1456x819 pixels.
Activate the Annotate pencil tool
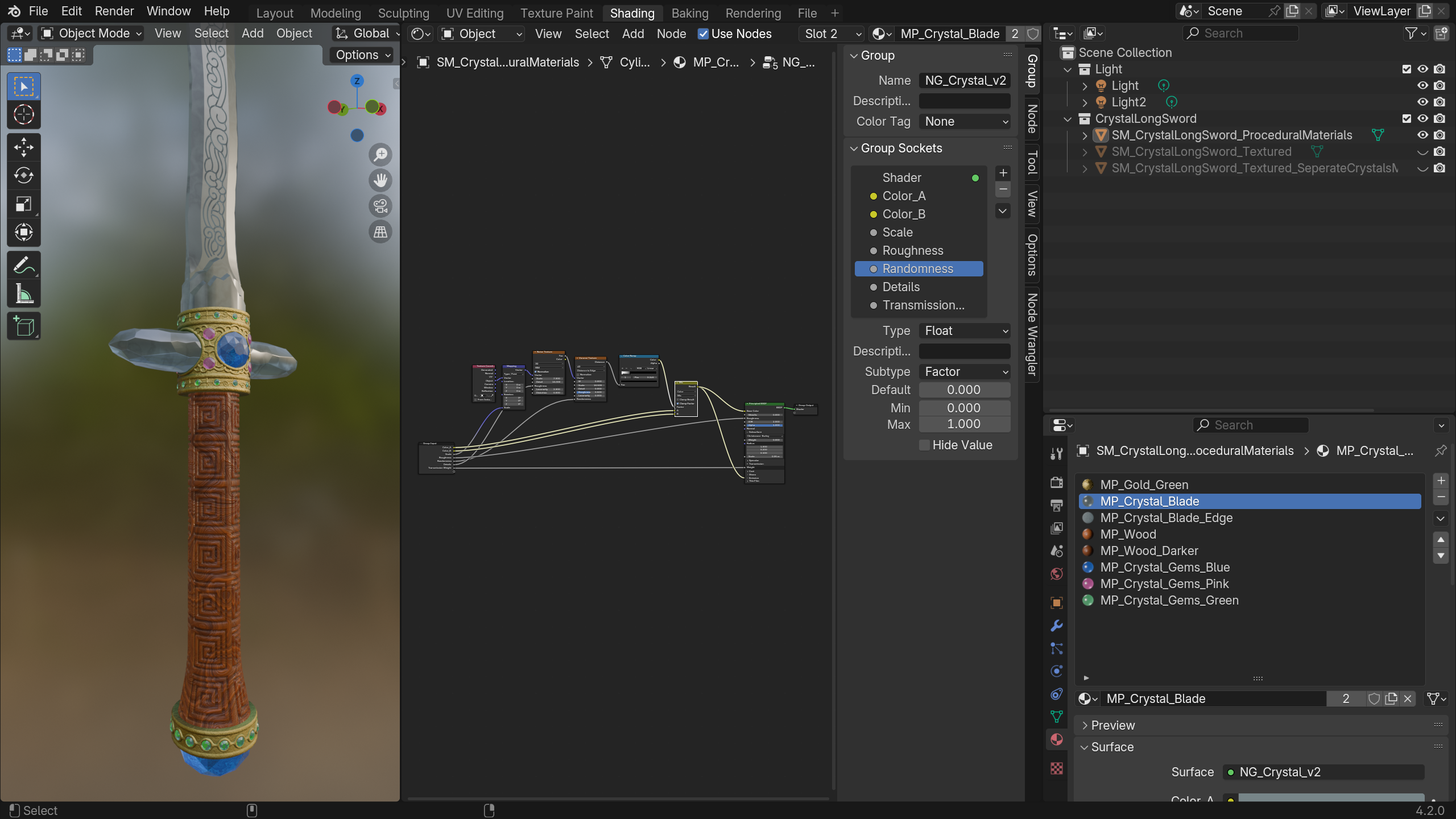(23, 265)
